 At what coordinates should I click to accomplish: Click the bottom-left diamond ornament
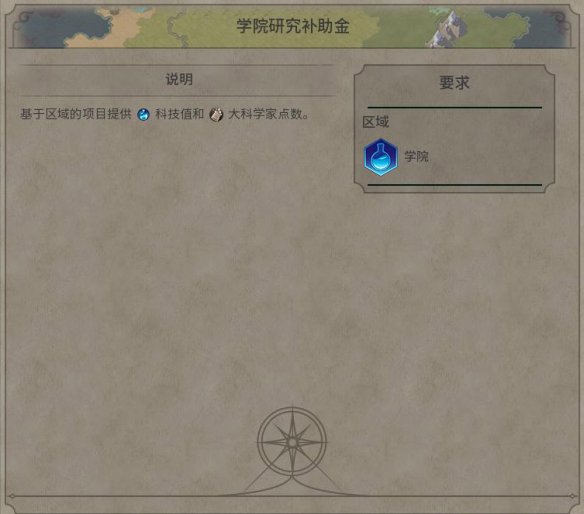(x=12, y=496)
